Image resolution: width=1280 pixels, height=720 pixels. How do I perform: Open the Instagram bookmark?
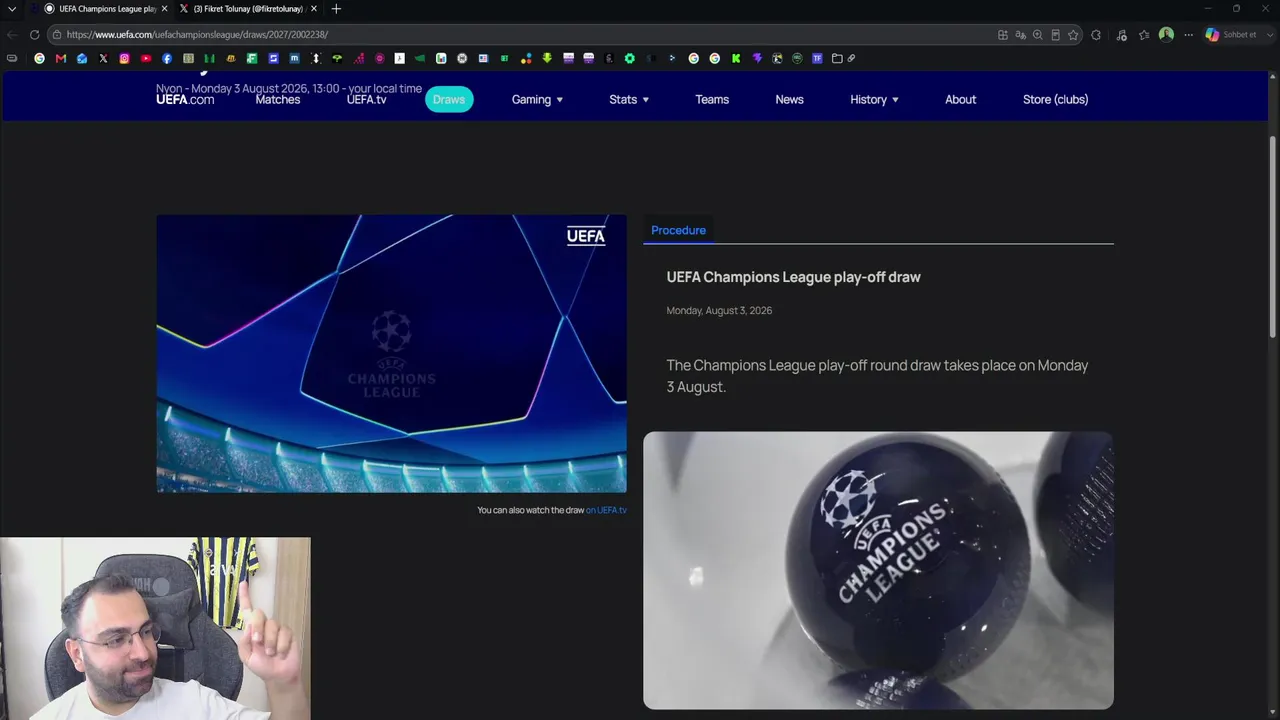124,58
